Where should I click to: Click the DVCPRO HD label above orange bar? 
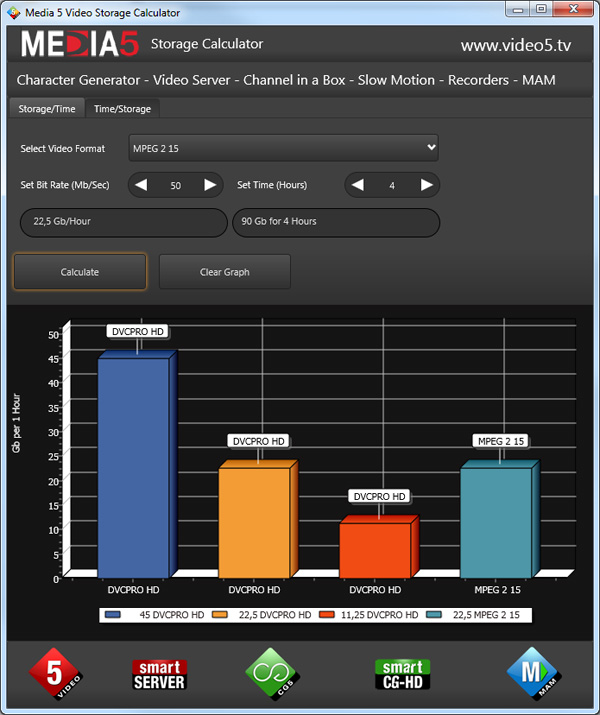tap(259, 441)
